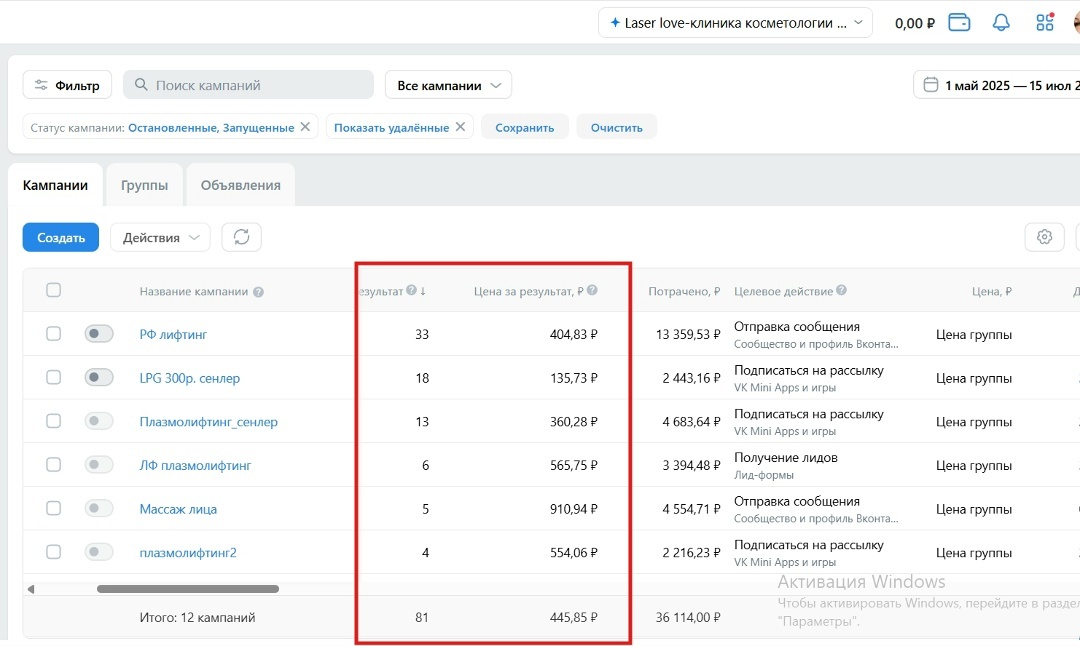
Task: Open the ЛФ плазмолифтинг campaign link
Action: pos(195,466)
